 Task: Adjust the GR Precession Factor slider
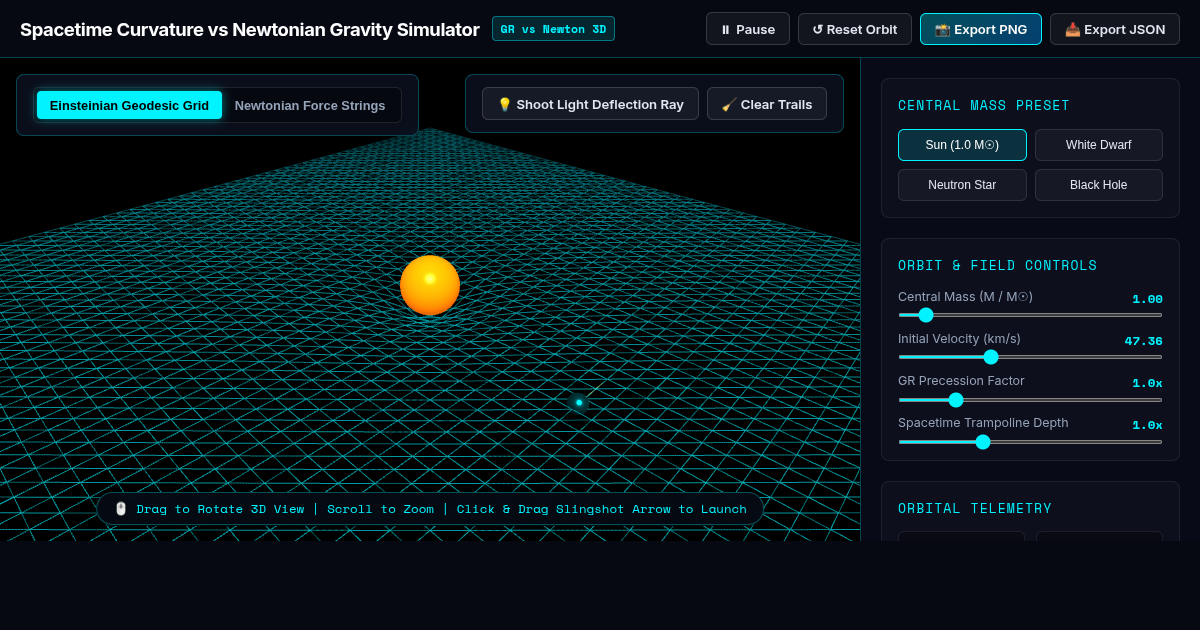point(1030,400)
